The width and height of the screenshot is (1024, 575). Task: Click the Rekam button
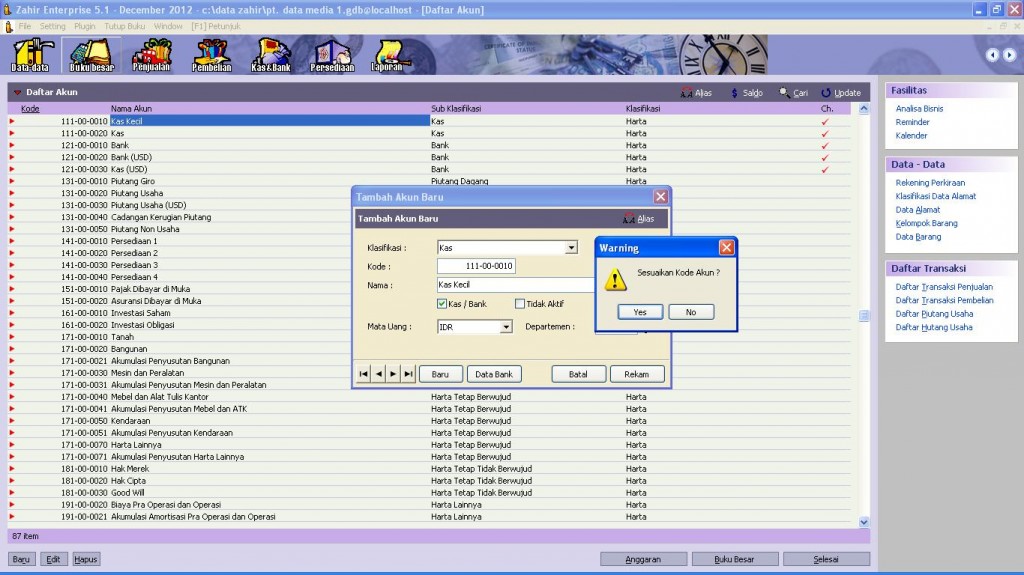tap(637, 374)
